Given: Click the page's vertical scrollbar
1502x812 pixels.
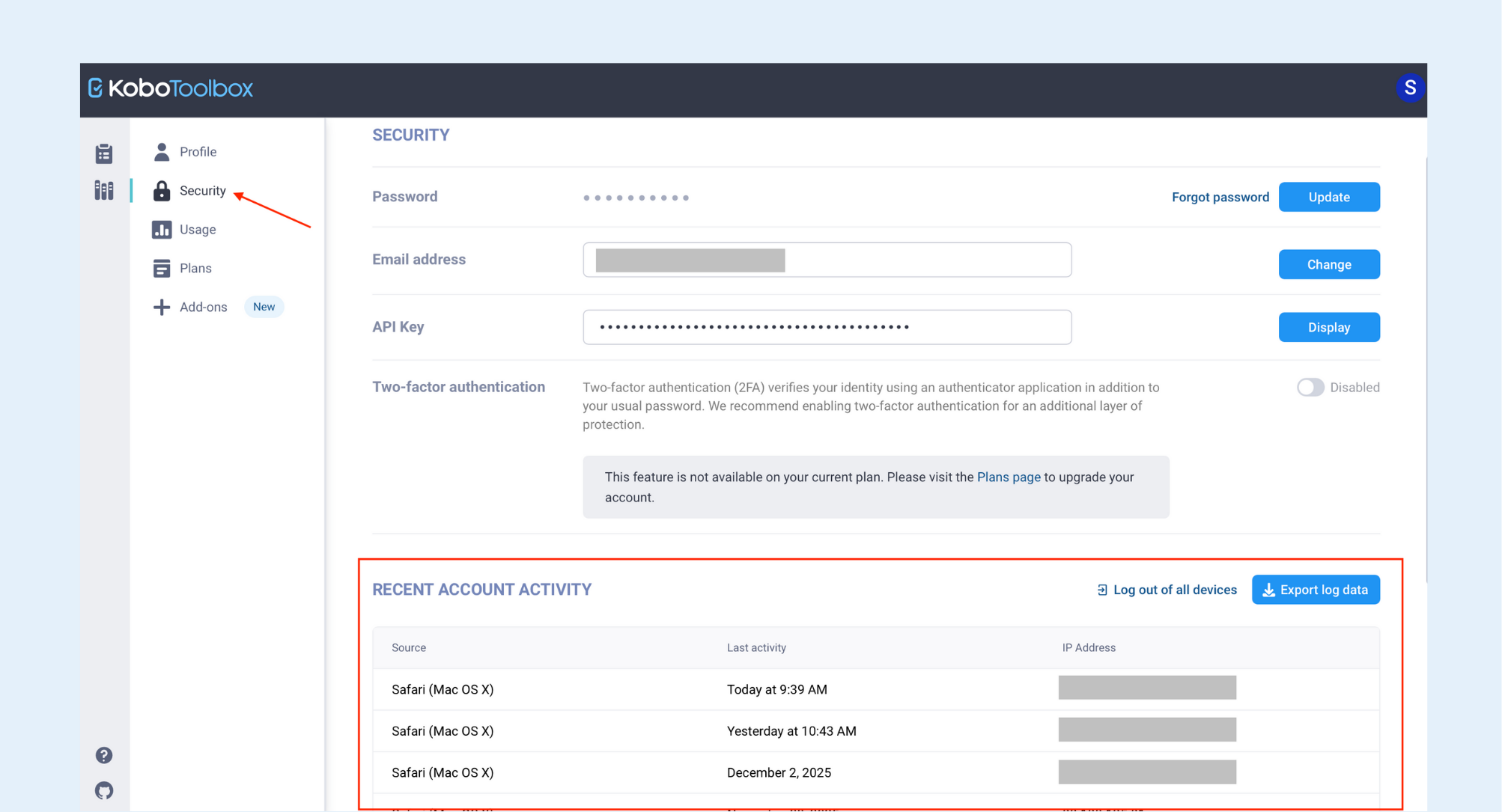Looking at the screenshot, I should [x=1426, y=370].
